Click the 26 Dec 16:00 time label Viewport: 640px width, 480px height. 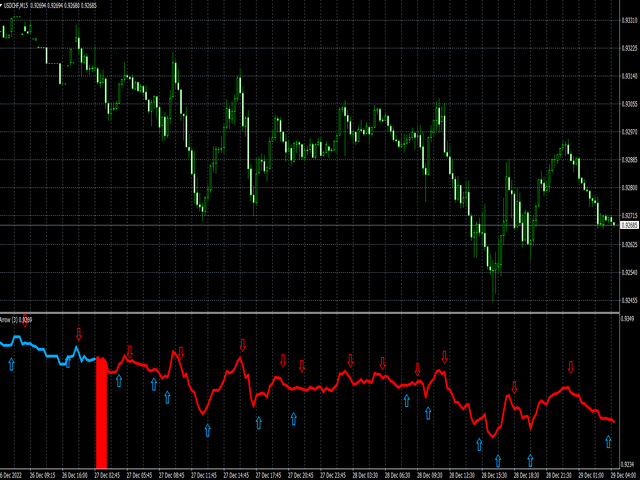pos(75,476)
